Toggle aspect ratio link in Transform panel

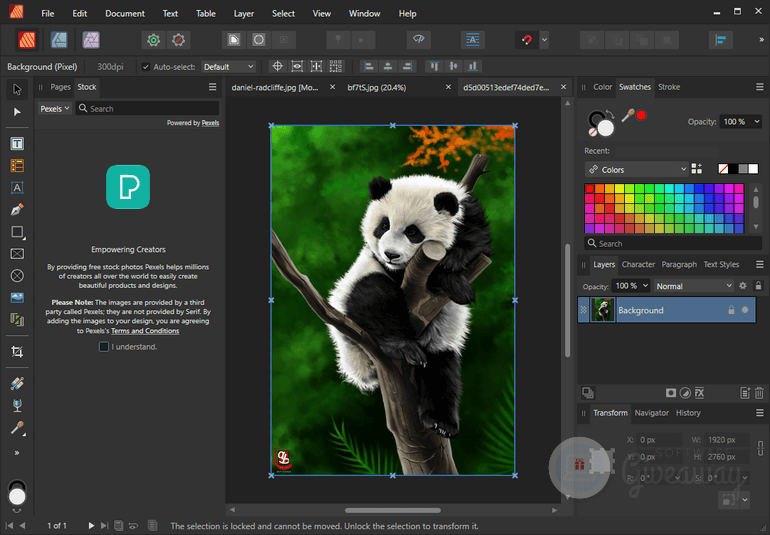(x=760, y=448)
